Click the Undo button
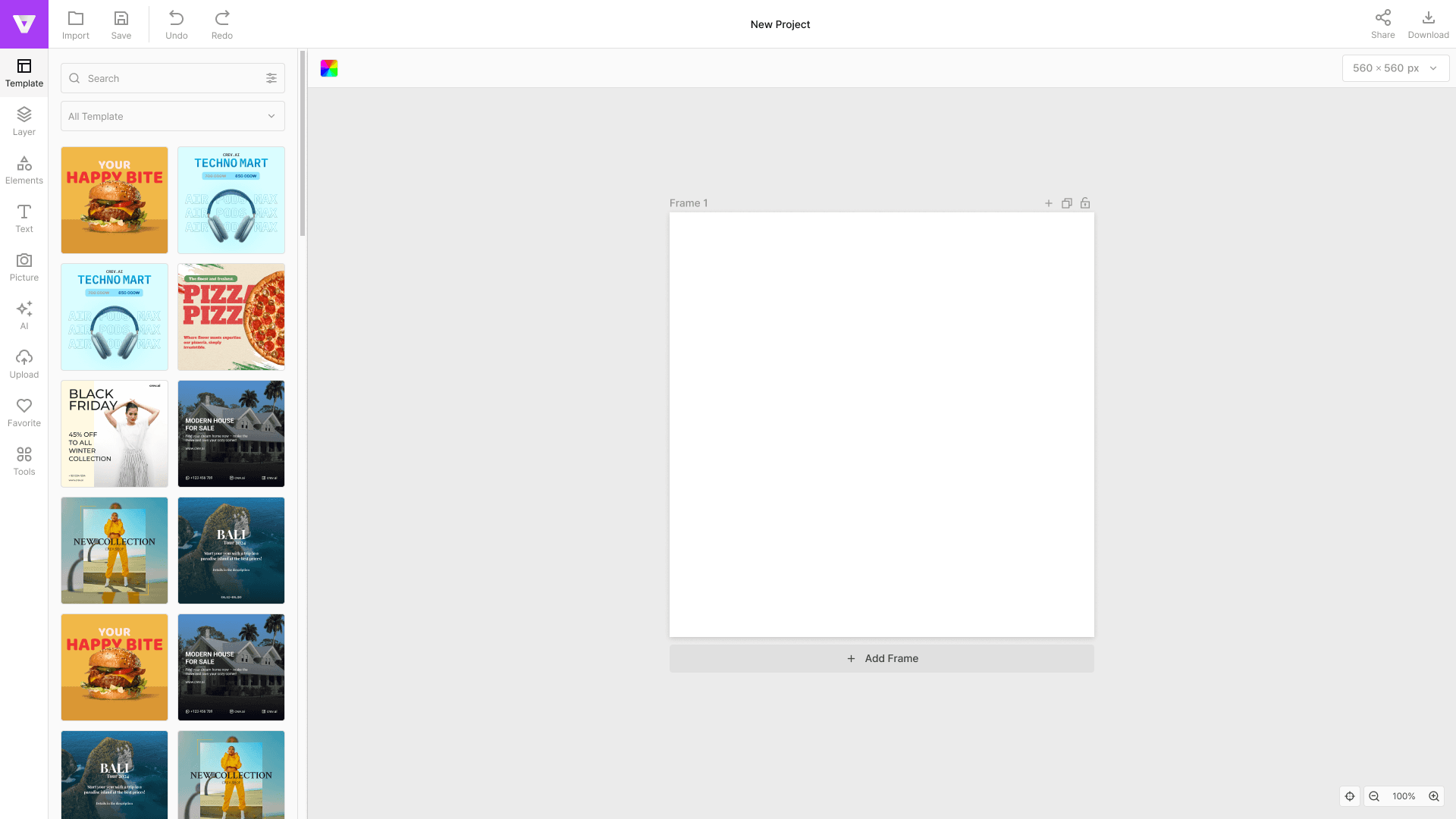This screenshot has width=1456, height=819. pos(176,24)
